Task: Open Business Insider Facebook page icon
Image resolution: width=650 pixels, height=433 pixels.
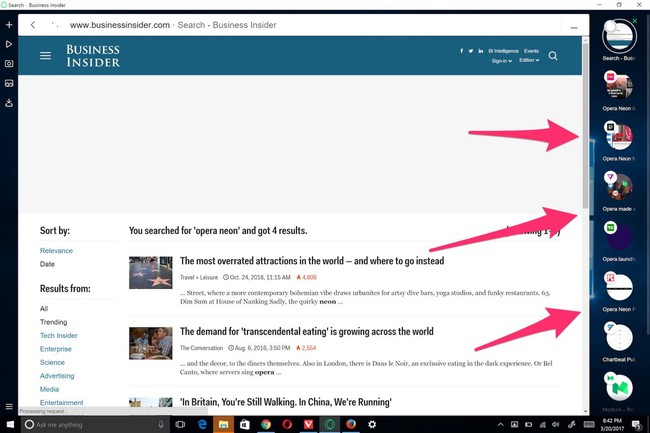Action: (x=461, y=51)
